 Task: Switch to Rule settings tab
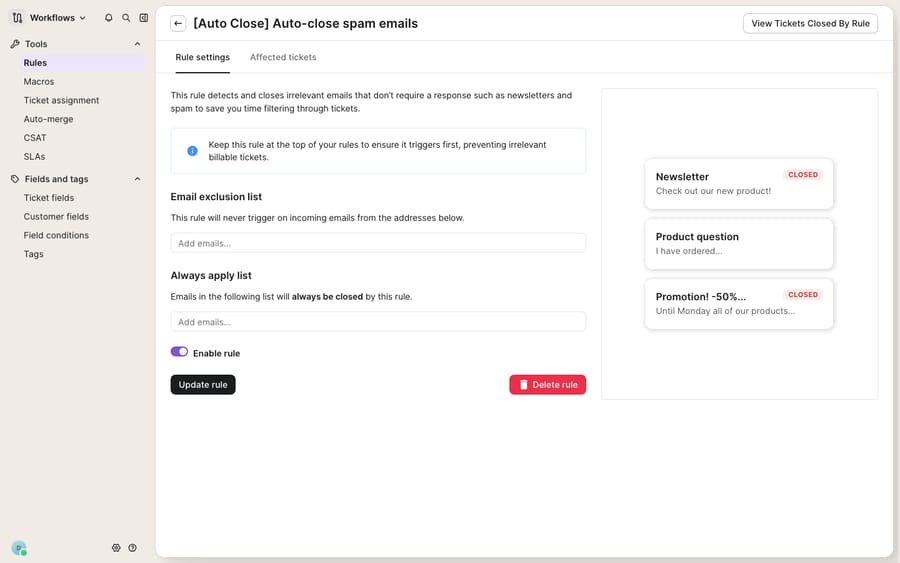coord(203,57)
